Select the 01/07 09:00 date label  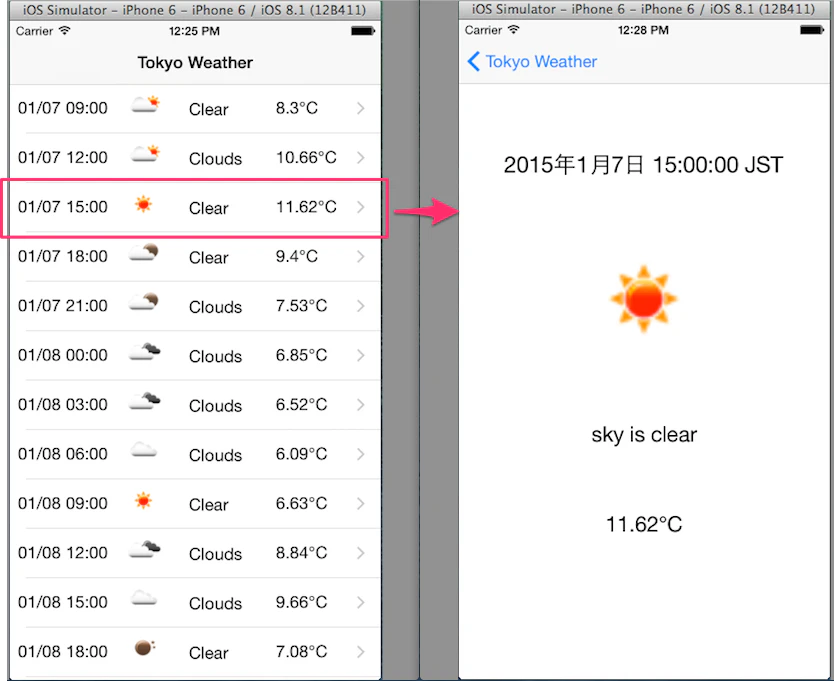(63, 108)
